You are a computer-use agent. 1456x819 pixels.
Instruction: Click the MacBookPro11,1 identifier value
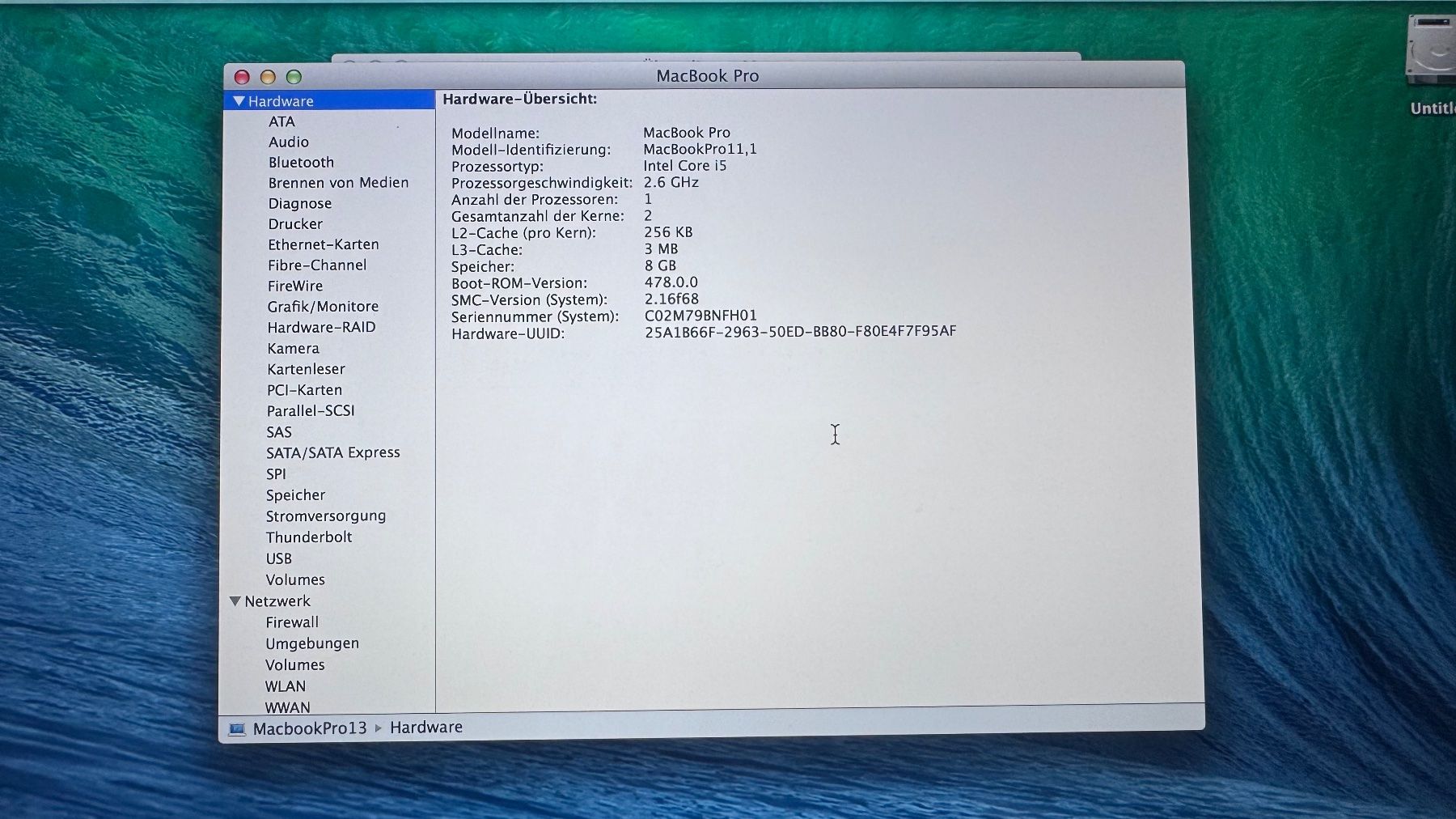coord(700,149)
